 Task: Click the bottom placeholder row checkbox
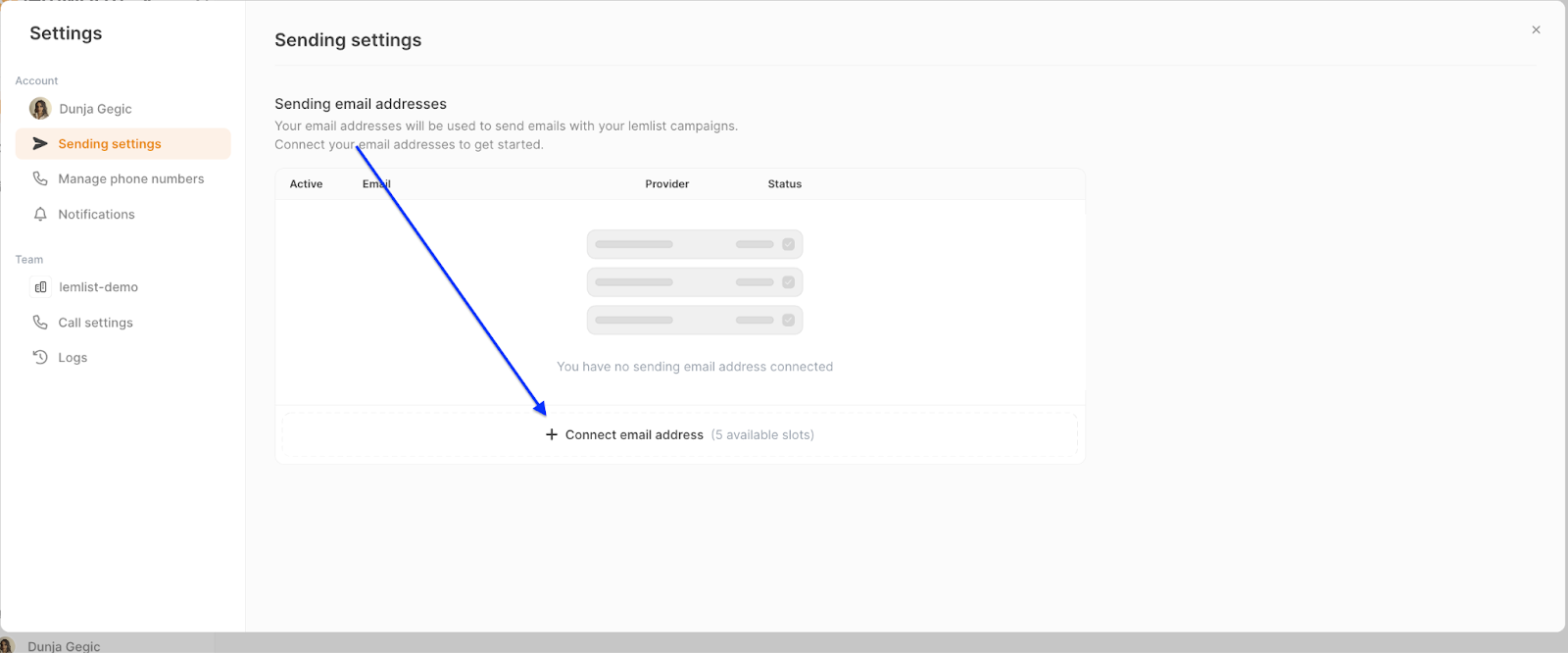pos(788,320)
